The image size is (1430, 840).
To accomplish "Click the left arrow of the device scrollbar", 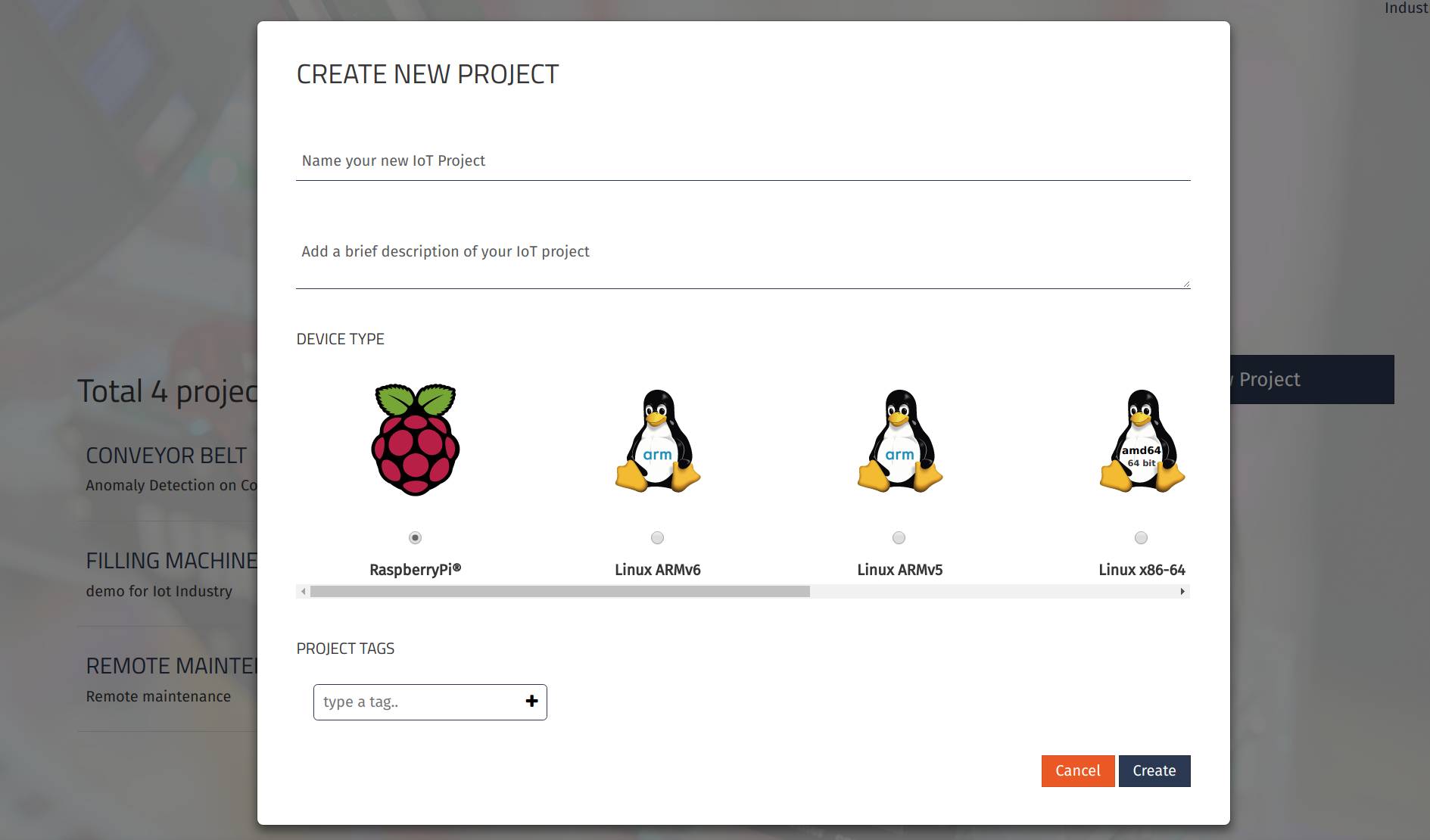I will [304, 592].
